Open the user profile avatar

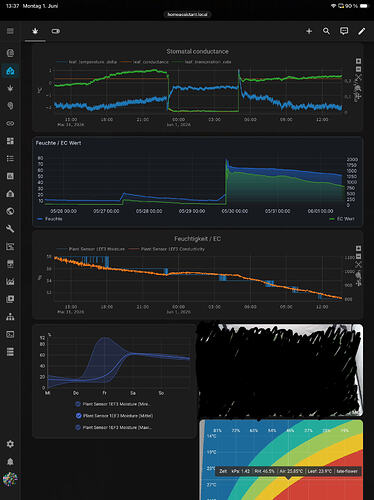[10, 479]
